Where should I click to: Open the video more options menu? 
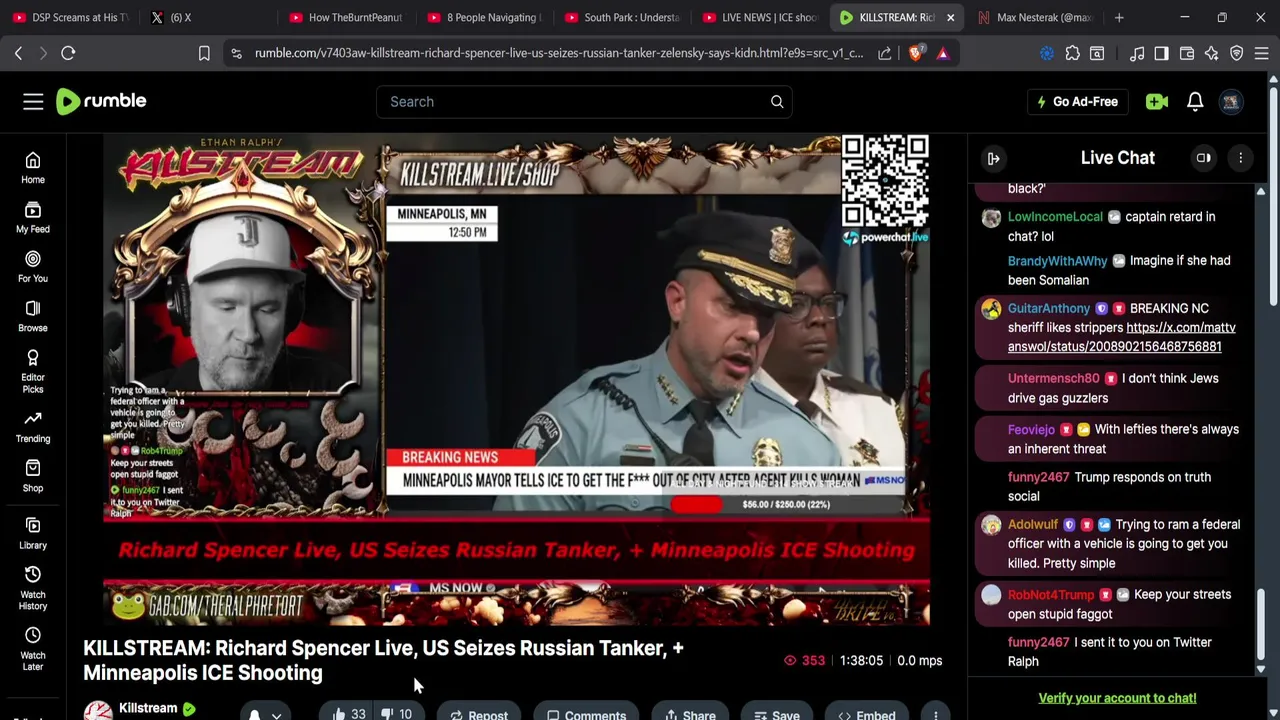tap(936, 714)
